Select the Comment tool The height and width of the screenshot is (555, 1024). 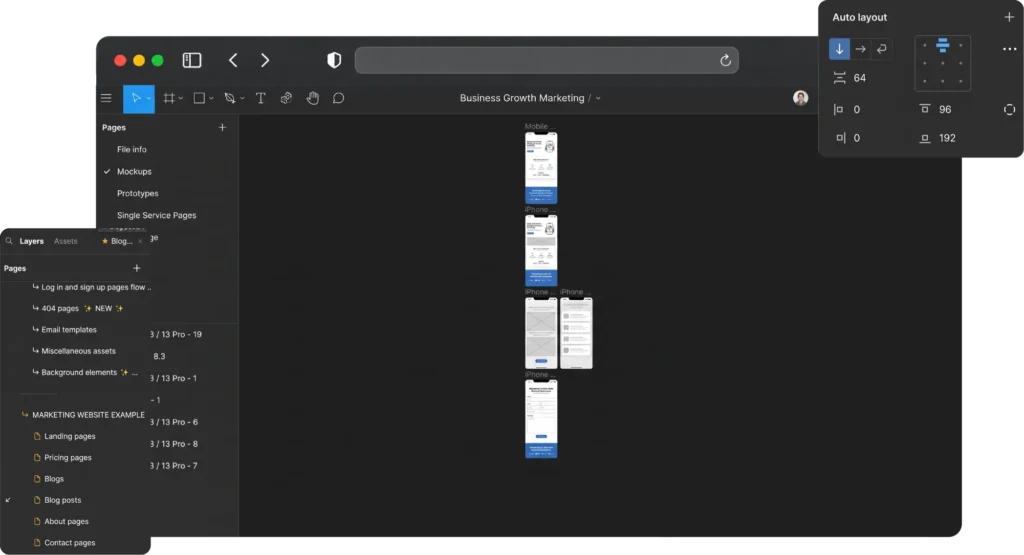point(338,98)
